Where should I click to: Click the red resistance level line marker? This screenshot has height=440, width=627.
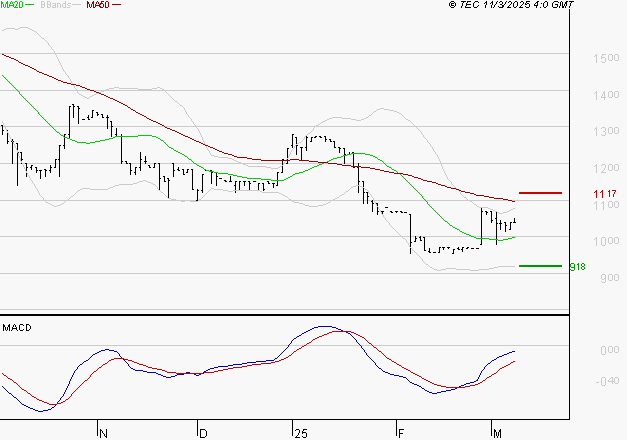[x=541, y=192]
